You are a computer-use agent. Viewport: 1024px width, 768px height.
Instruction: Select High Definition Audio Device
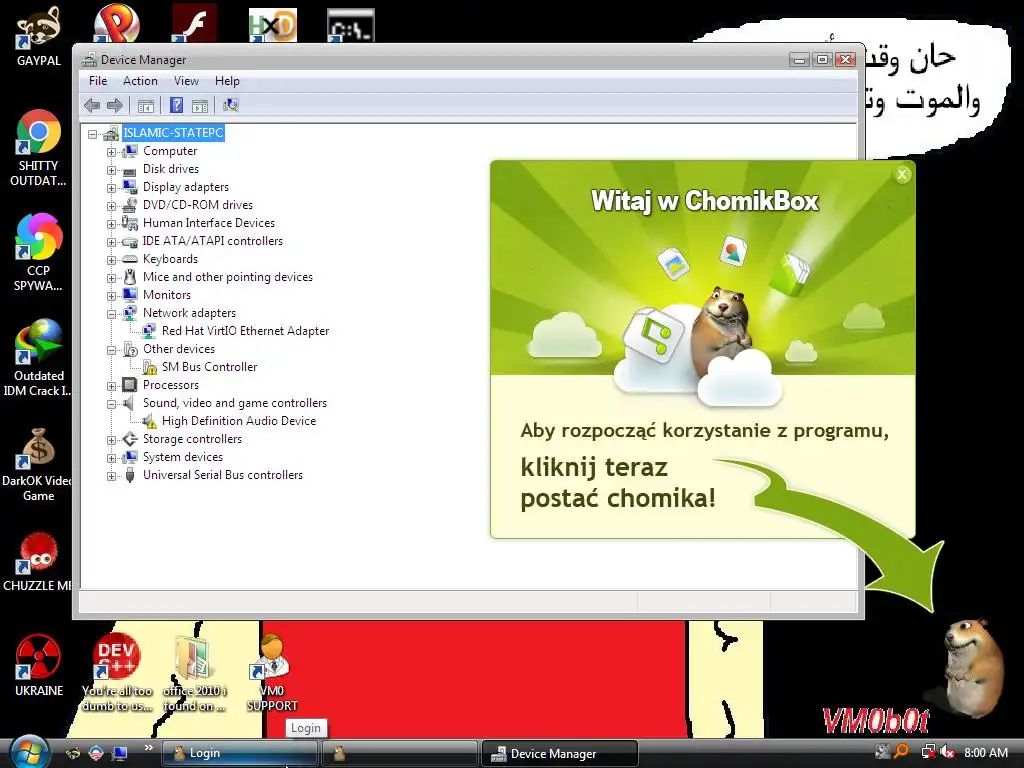click(x=239, y=421)
